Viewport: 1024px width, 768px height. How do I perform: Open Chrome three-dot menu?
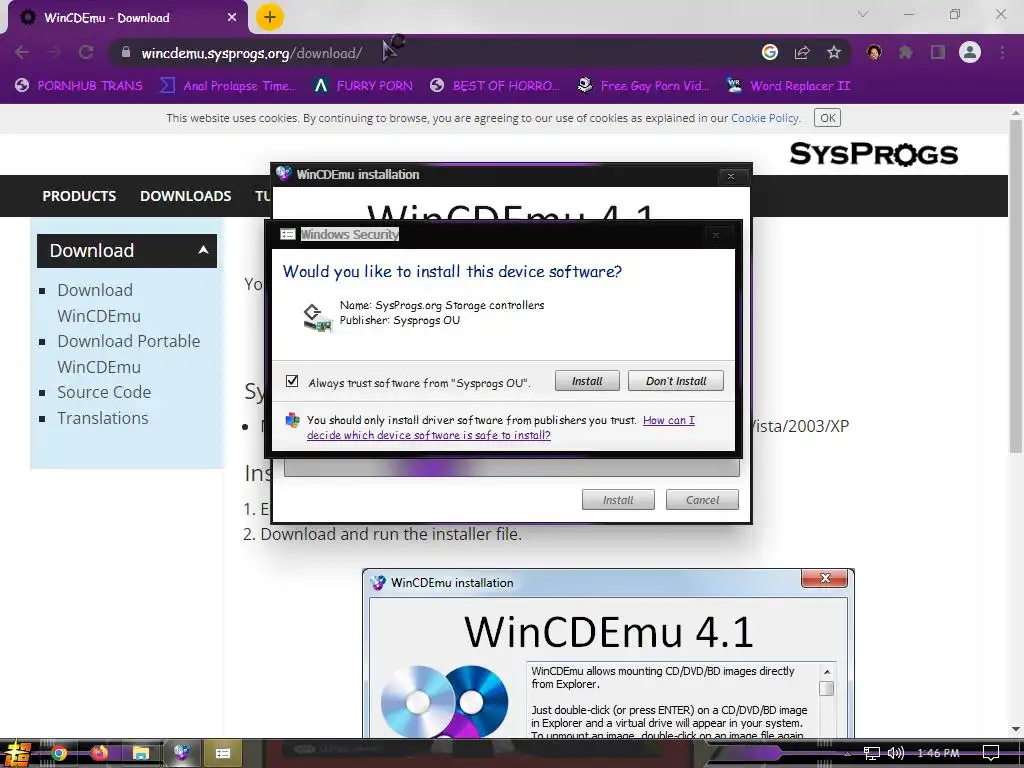(x=1002, y=52)
